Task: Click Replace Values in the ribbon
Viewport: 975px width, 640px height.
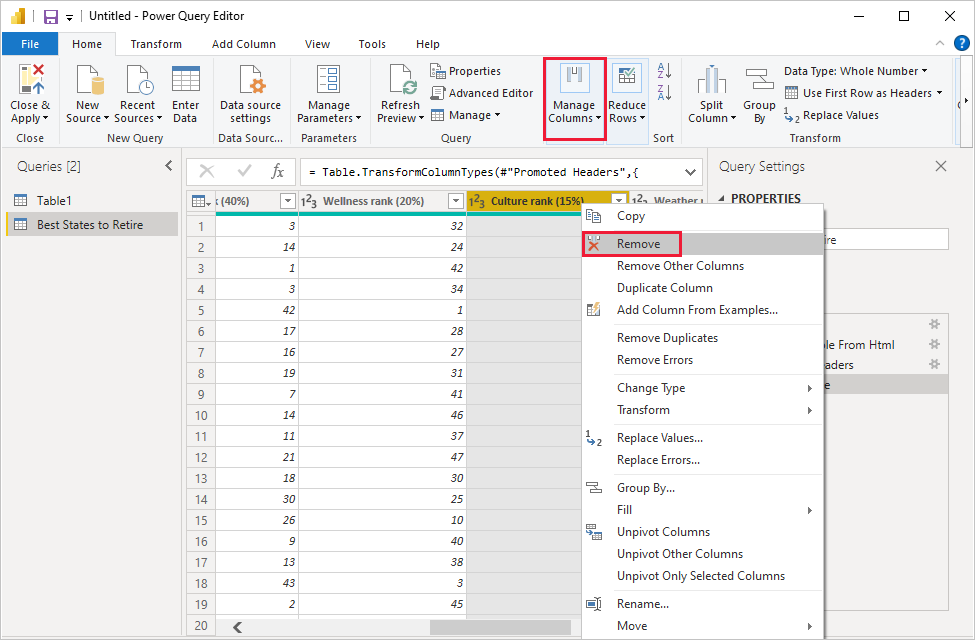Action: 832,115
